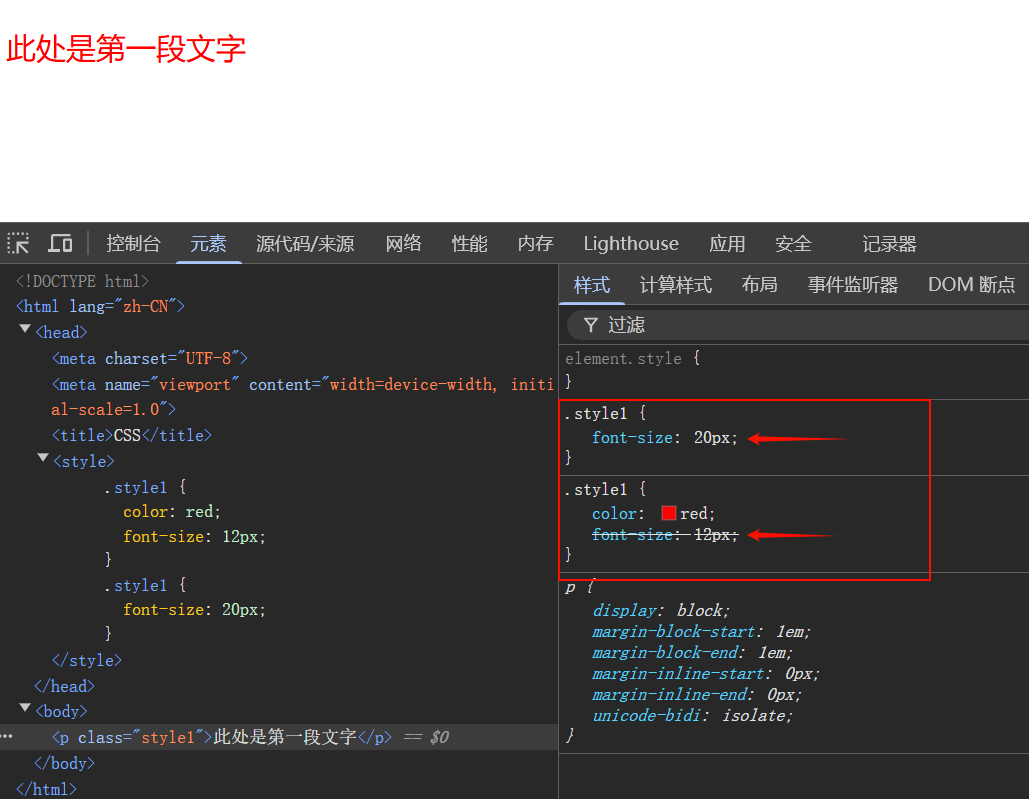
Task: Click the color property name in .style1 rule
Action: 614,514
